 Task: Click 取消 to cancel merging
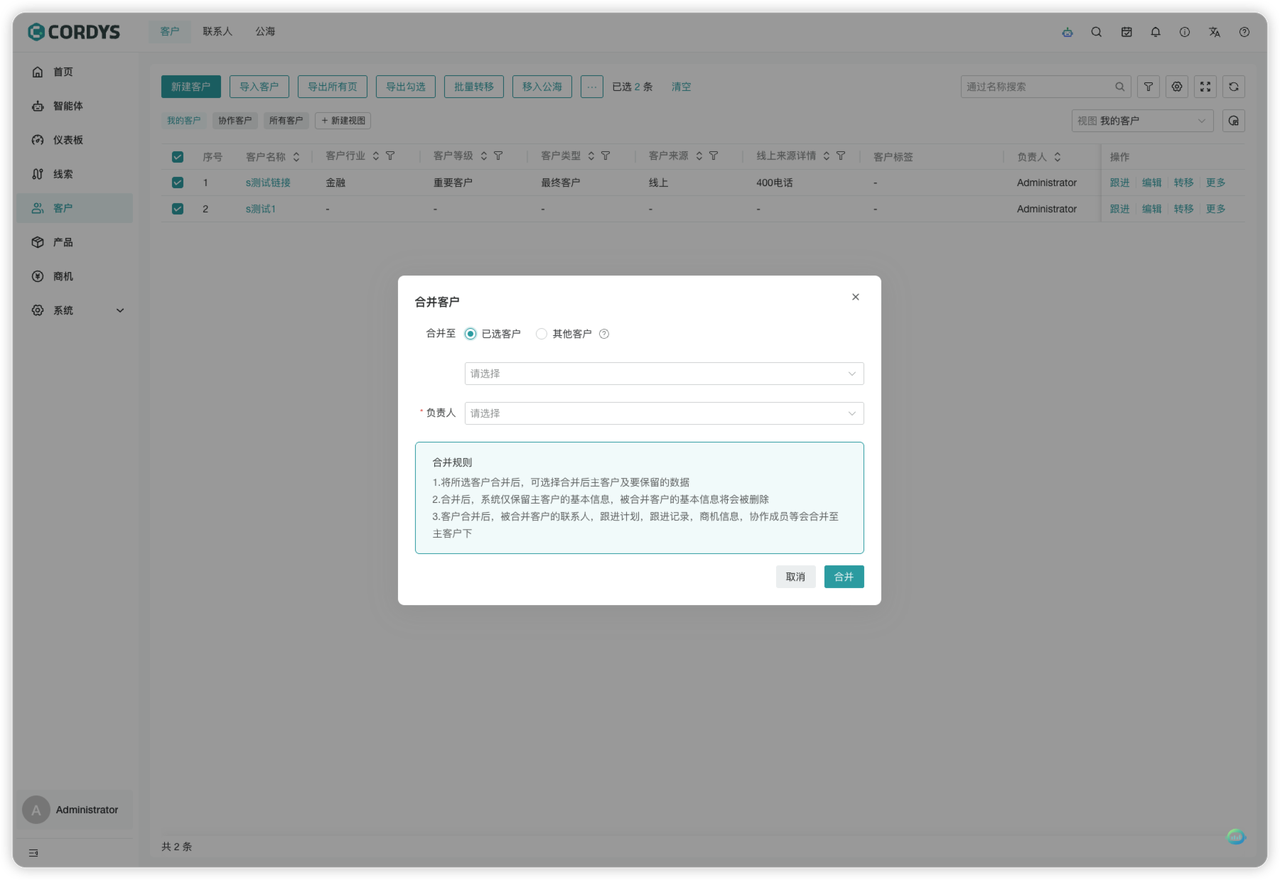click(x=795, y=577)
